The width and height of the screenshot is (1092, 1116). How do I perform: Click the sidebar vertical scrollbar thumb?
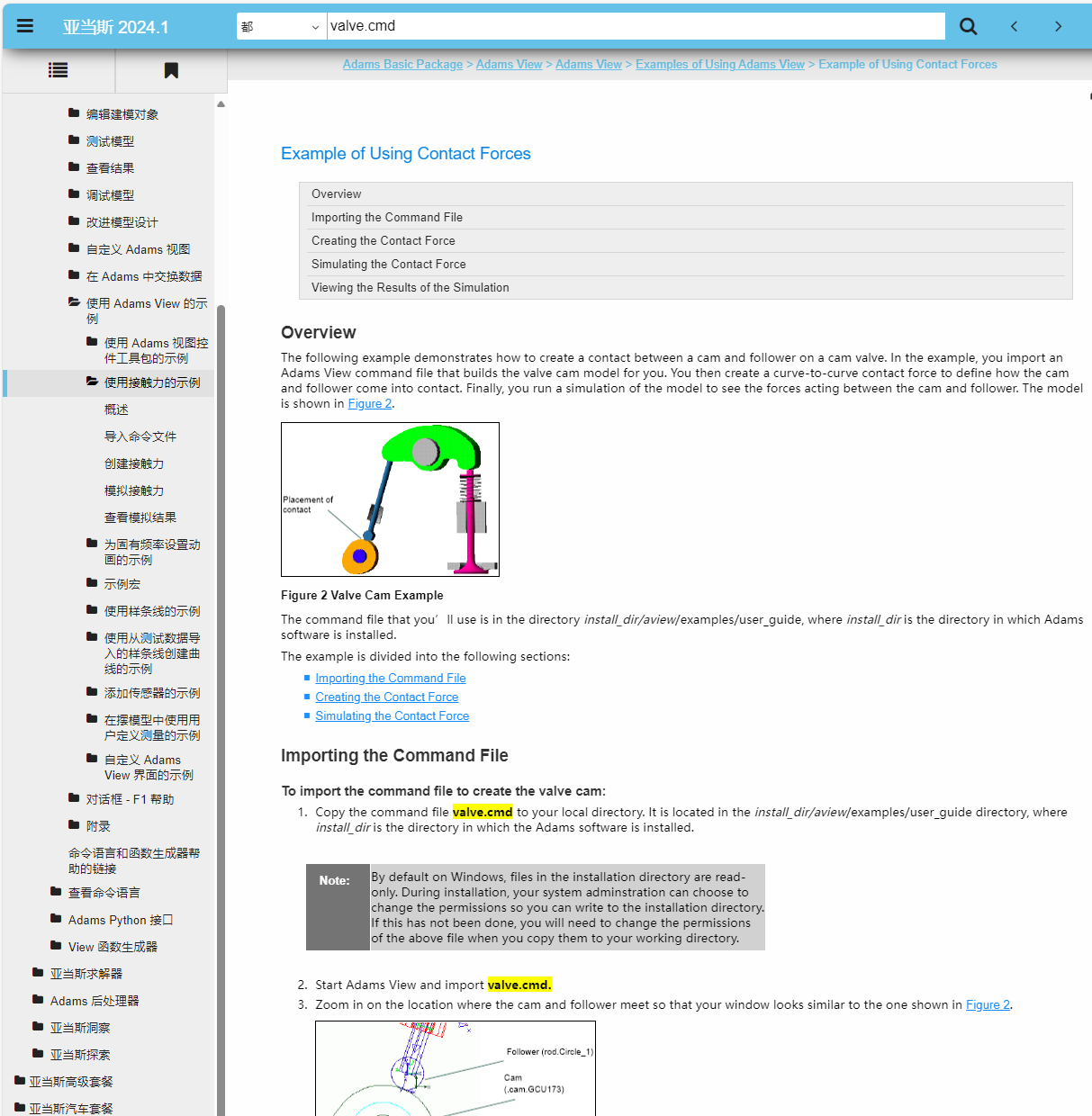pyautogui.click(x=221, y=711)
